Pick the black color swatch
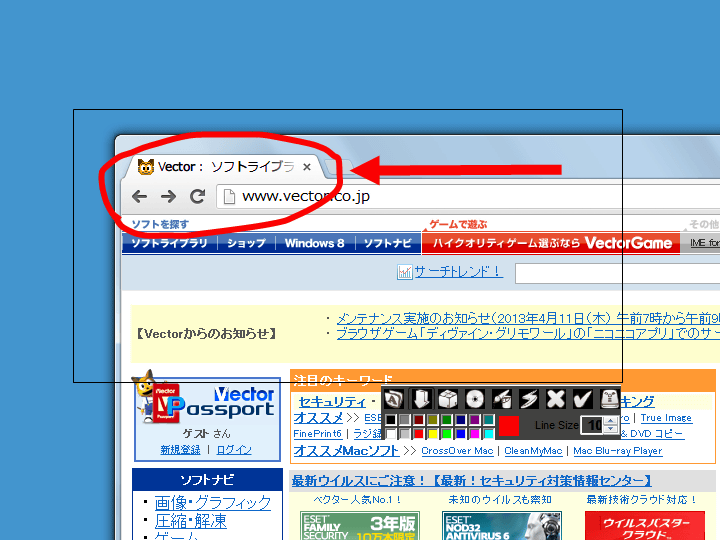 click(391, 420)
